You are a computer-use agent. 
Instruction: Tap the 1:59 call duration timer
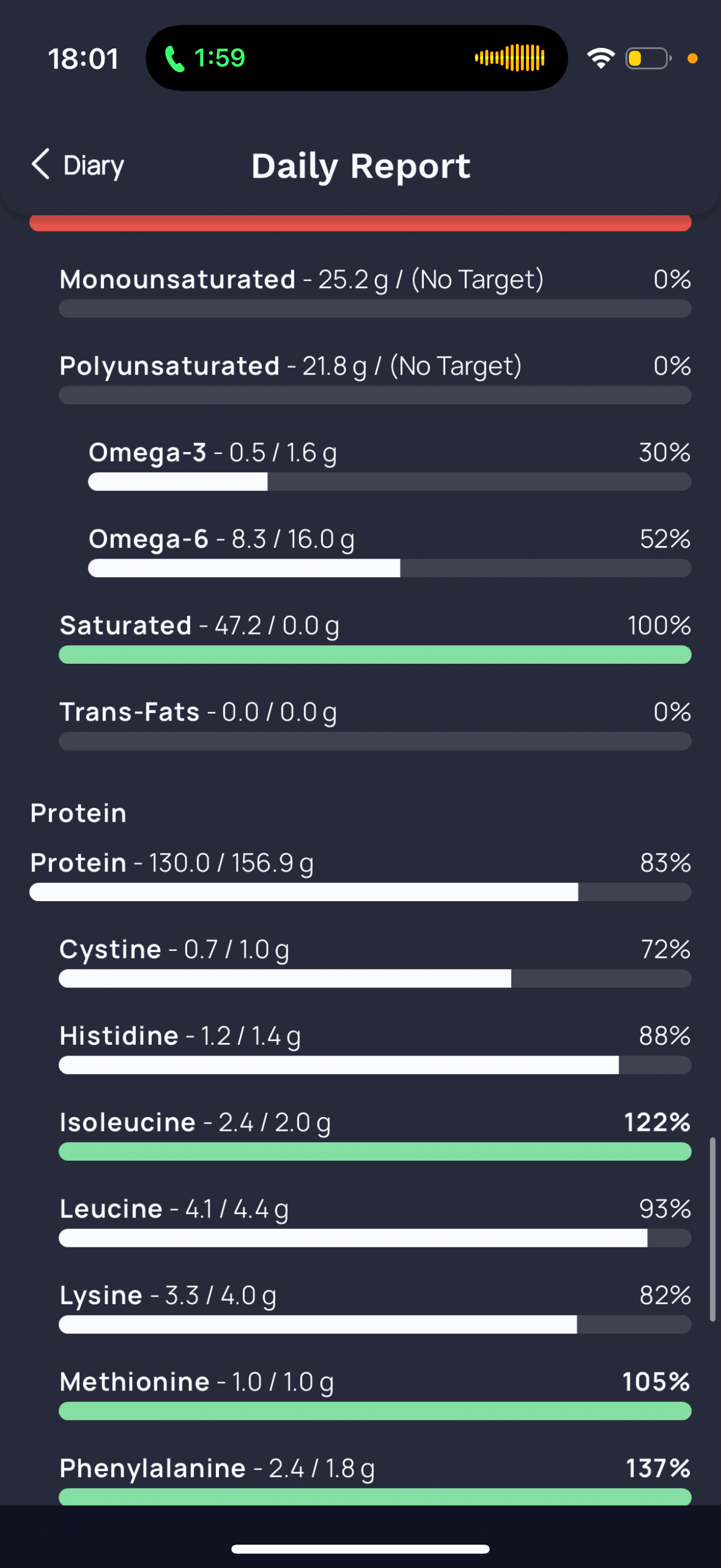pyautogui.click(x=219, y=59)
